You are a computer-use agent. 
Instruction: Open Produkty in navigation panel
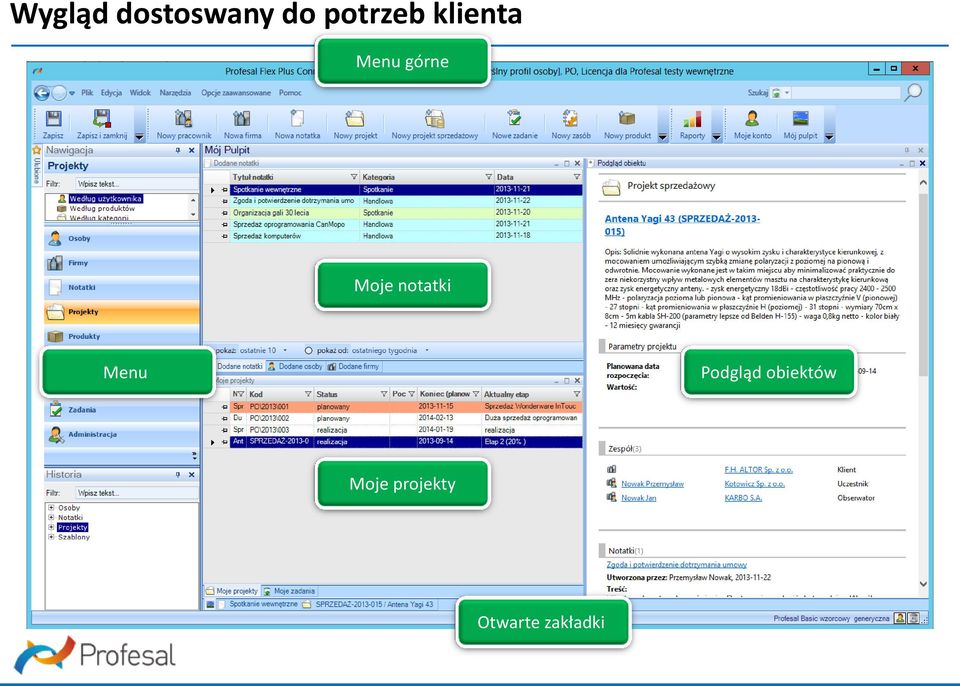coord(122,336)
